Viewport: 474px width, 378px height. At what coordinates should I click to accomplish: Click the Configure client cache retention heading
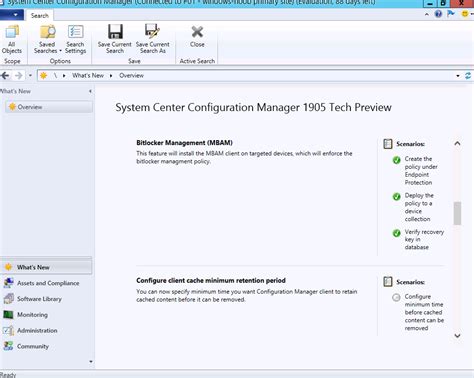[x=211, y=281]
